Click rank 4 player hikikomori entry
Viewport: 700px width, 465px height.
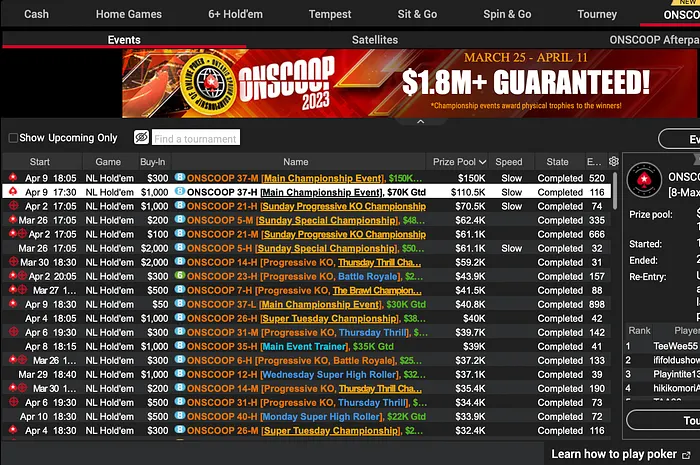tap(676, 388)
